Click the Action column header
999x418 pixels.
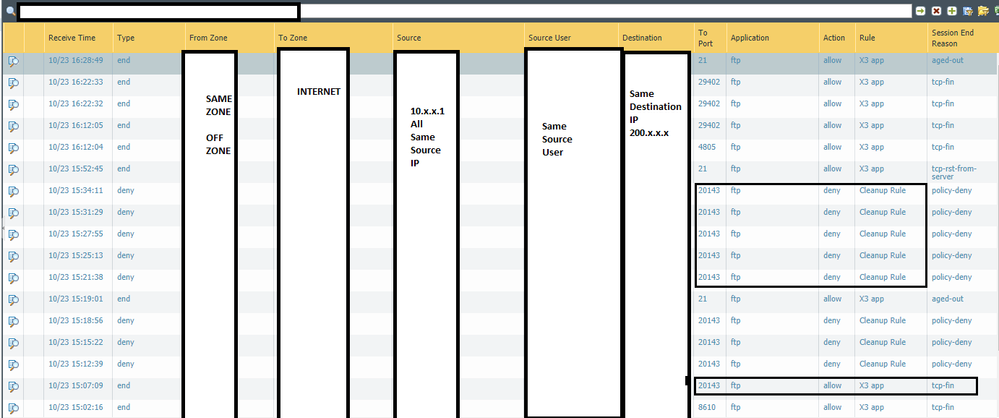point(834,38)
